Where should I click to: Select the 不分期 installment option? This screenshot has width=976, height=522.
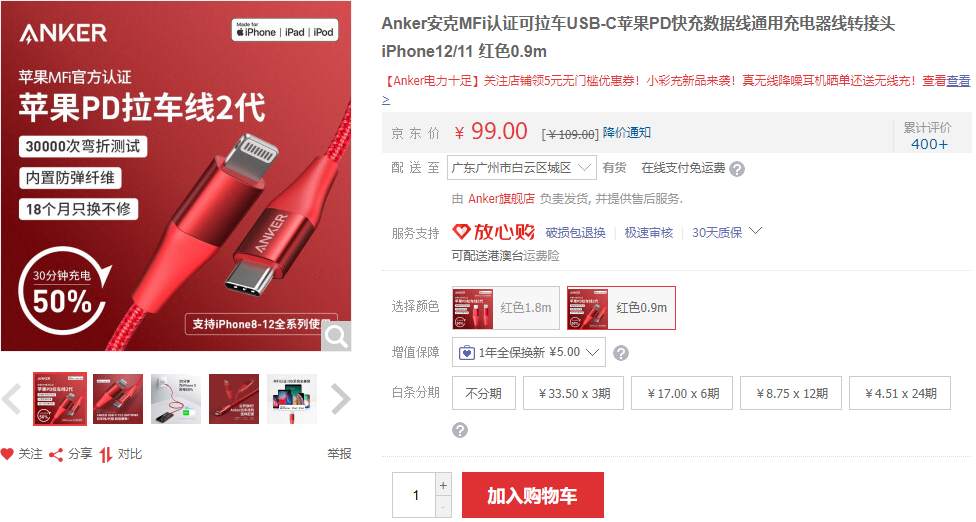(x=484, y=393)
